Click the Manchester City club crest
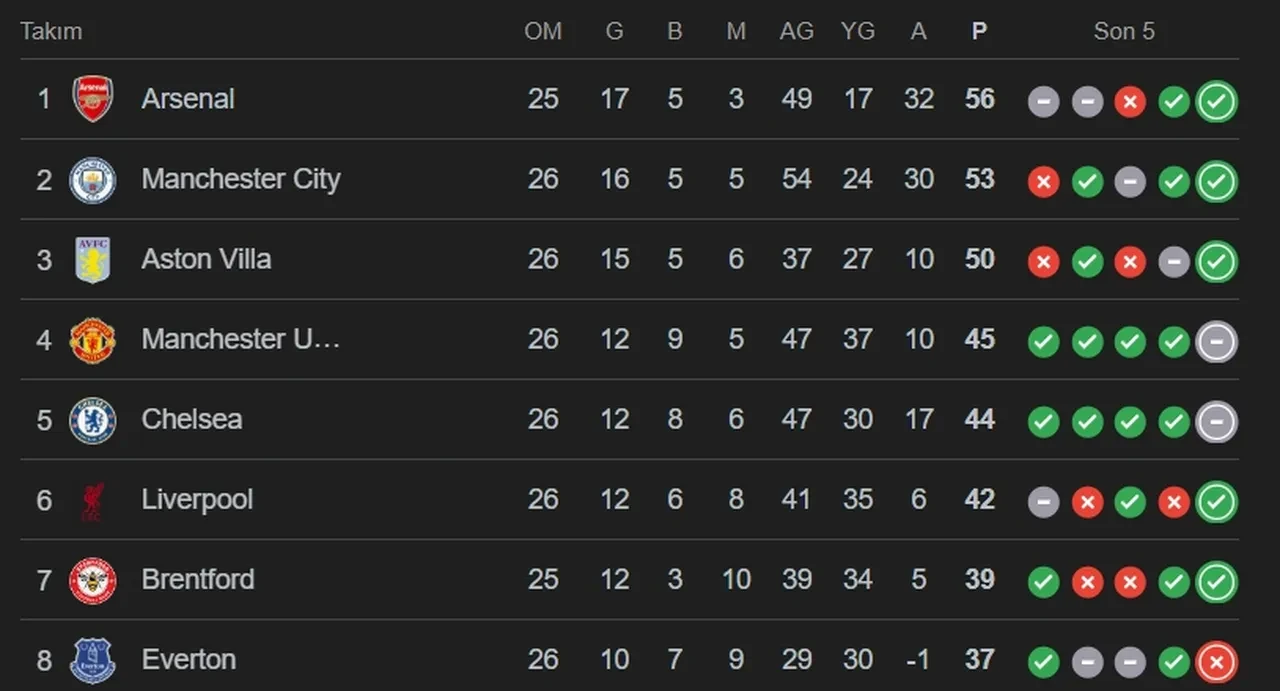Screen dimensions: 1280x691 [93, 180]
